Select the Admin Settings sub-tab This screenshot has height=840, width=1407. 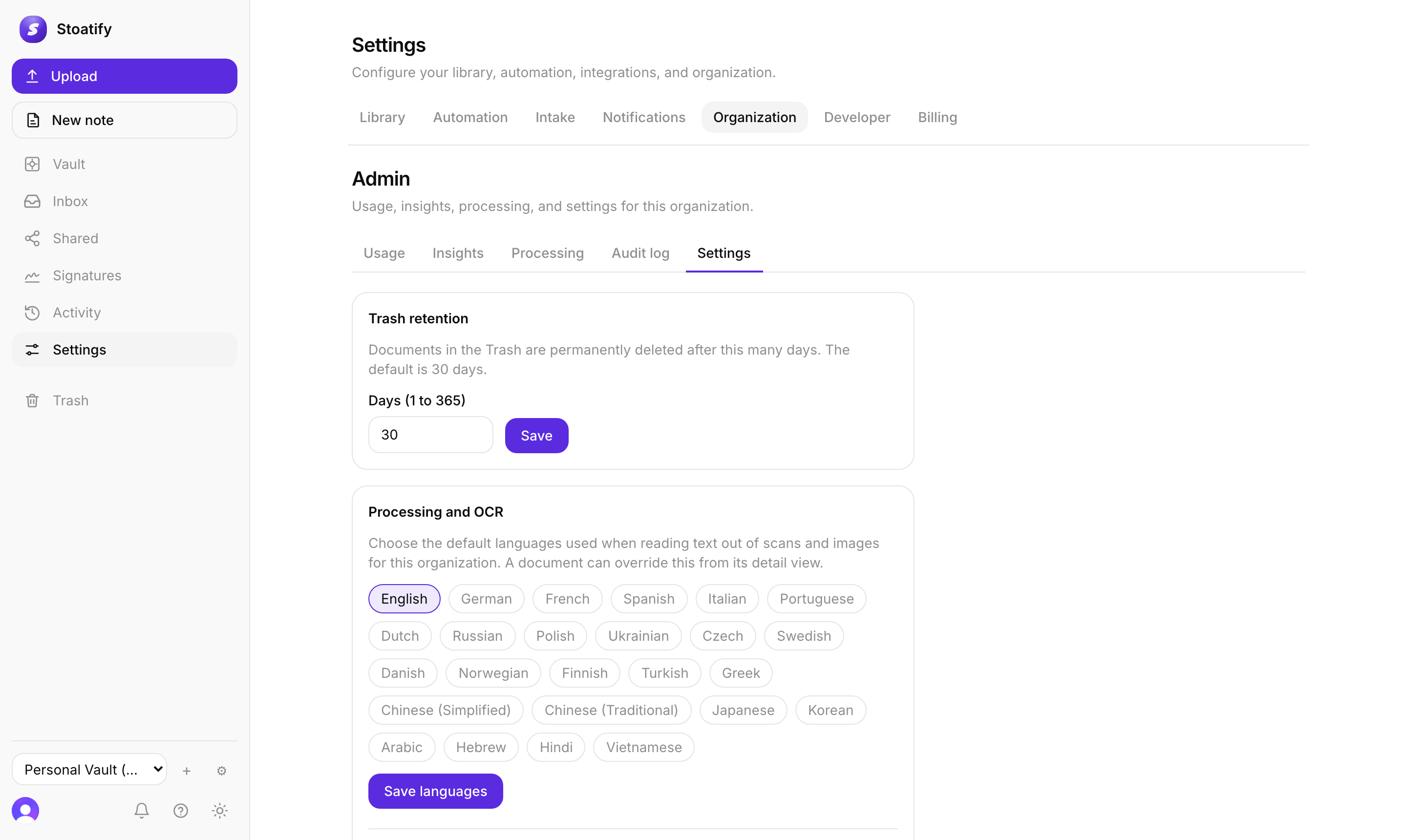pos(724,253)
